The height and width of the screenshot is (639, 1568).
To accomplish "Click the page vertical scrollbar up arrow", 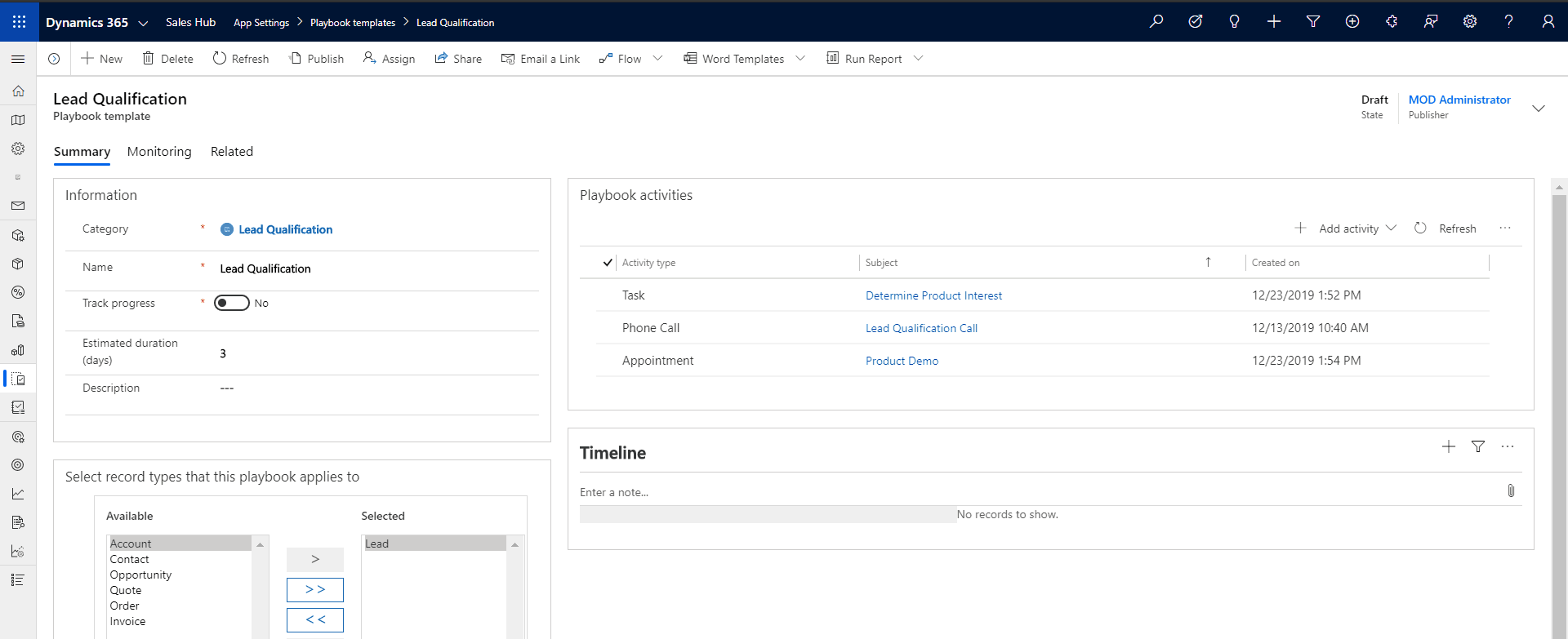I will [x=1559, y=187].
